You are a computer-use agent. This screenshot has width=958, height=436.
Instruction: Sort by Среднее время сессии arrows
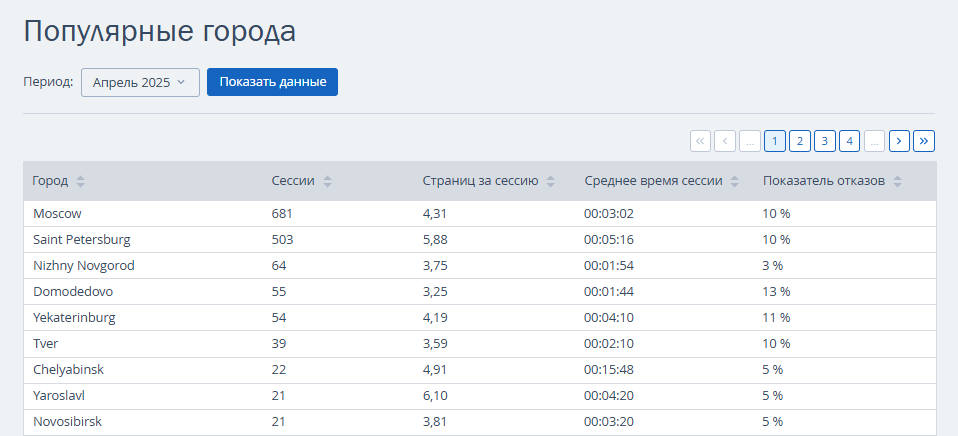point(734,181)
